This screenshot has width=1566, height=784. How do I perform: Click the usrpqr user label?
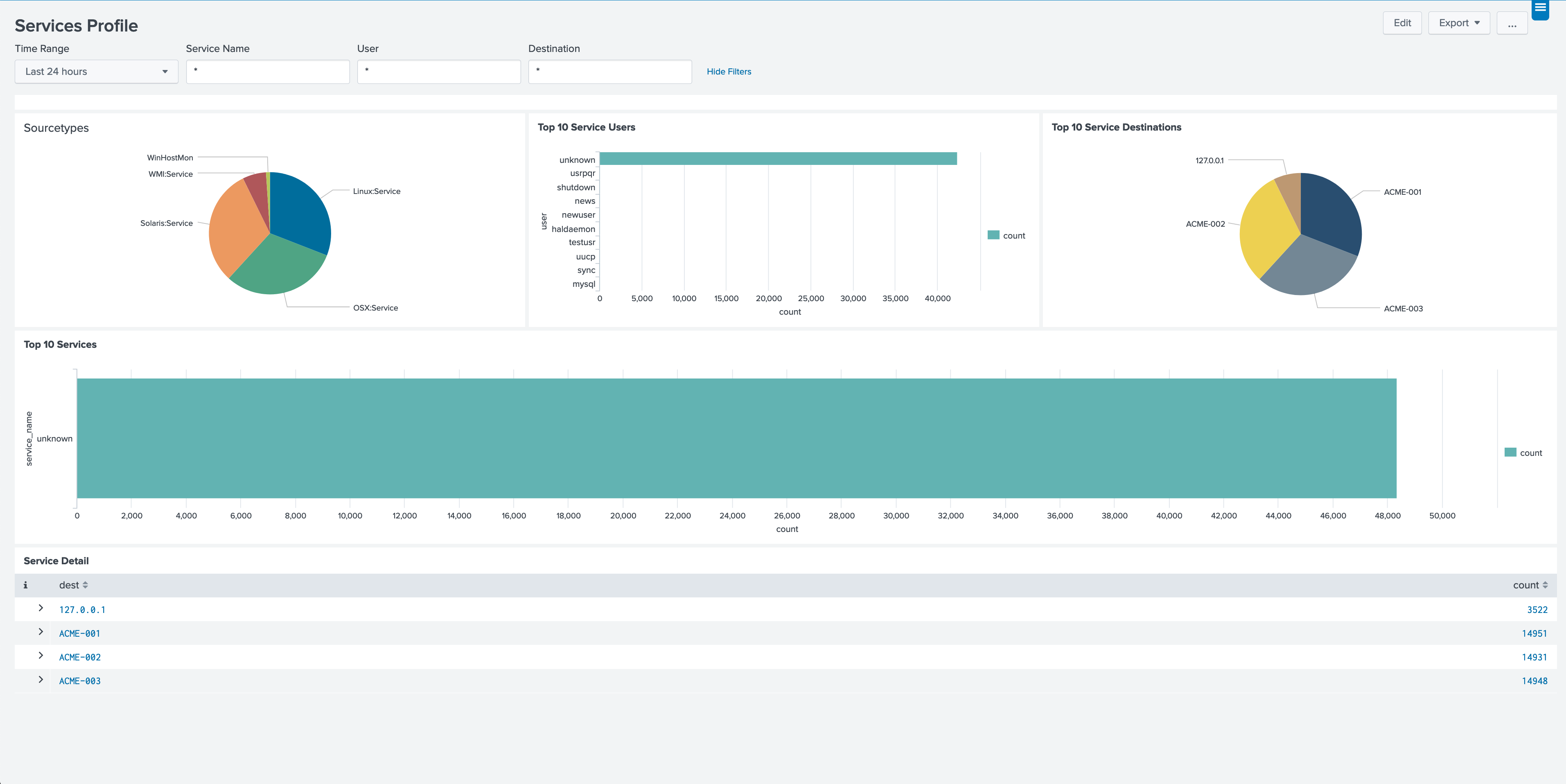(x=582, y=173)
